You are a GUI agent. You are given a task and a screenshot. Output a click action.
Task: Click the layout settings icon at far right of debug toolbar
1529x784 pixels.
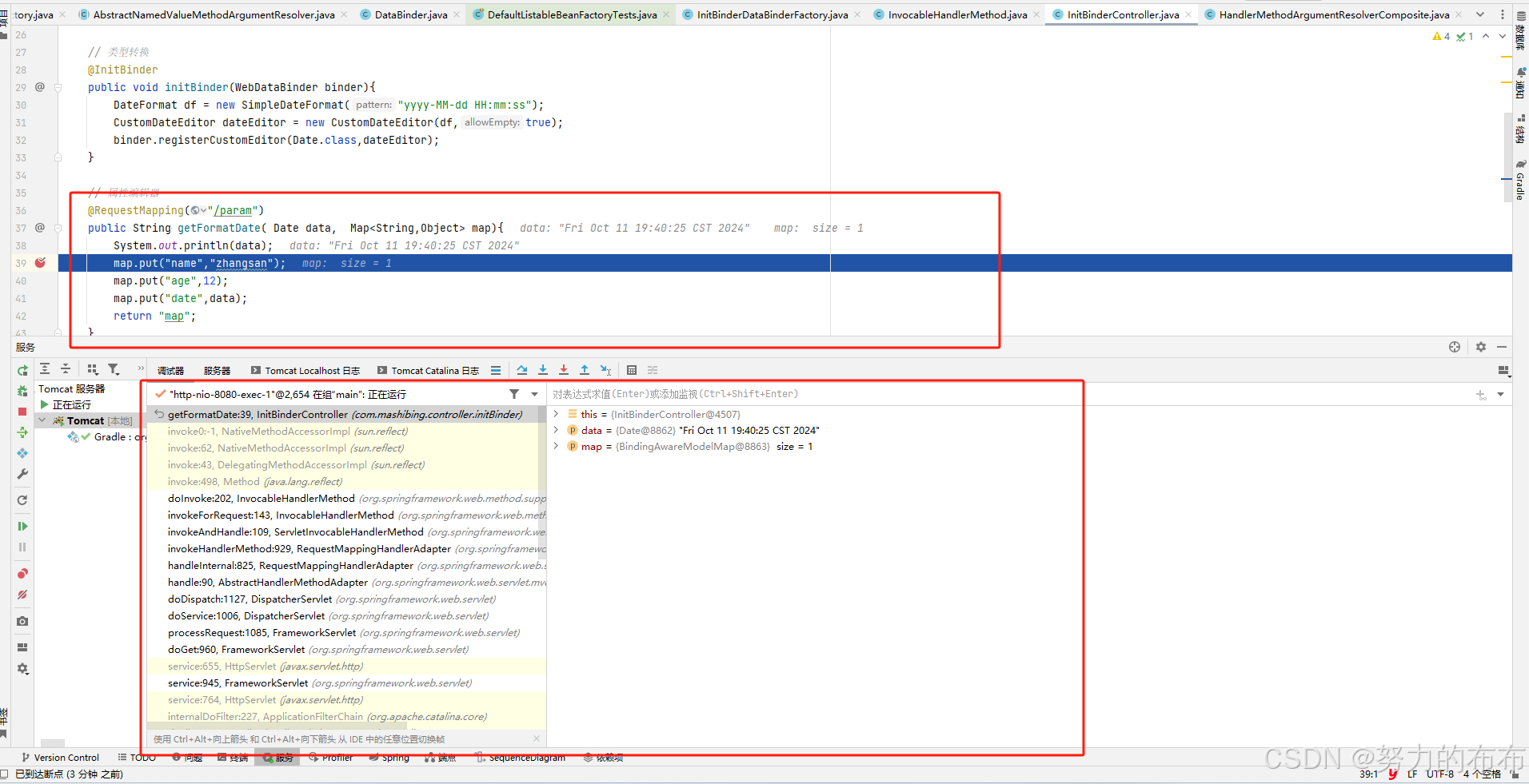tap(1503, 371)
